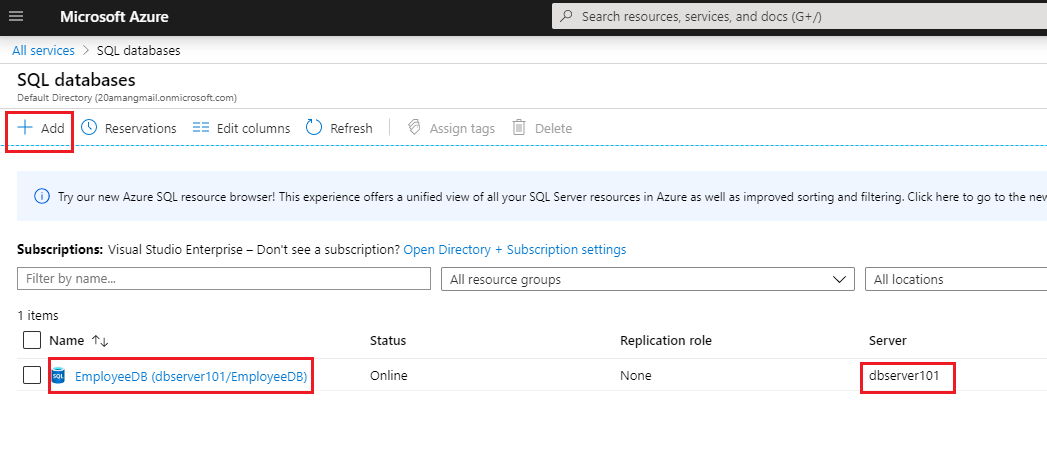Click the Replication role column header
The height and width of the screenshot is (461, 1047).
666,341
